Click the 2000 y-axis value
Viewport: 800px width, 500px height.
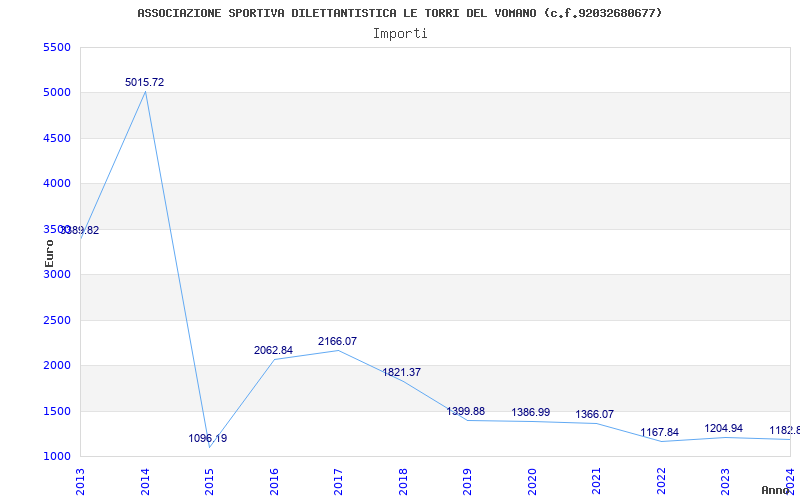coord(57,366)
